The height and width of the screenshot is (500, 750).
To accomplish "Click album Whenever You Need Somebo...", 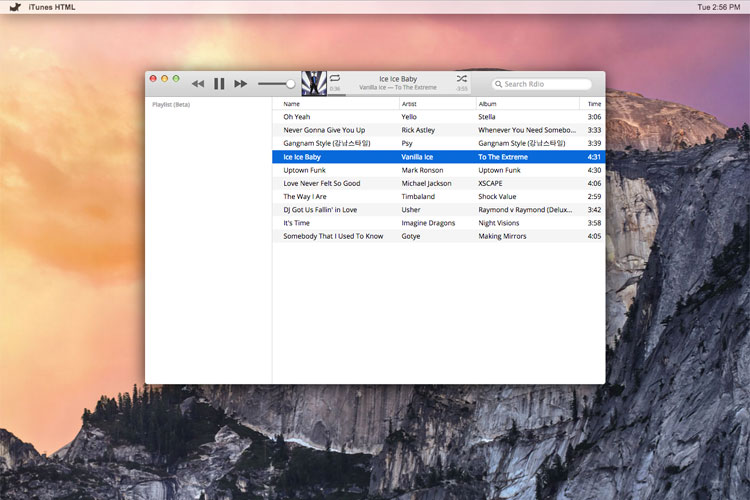I will click(x=527, y=130).
